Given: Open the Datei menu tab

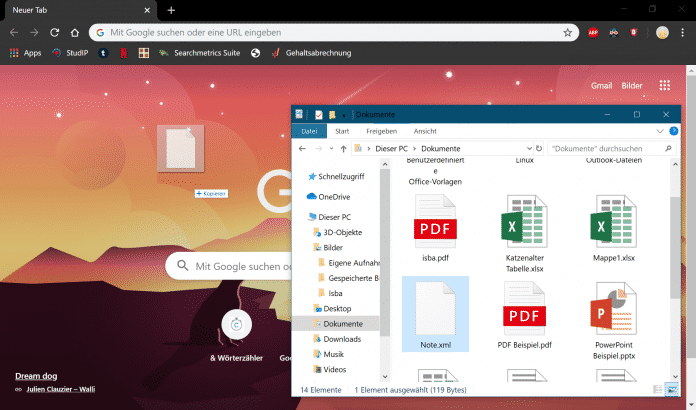Looking at the screenshot, I should (x=309, y=131).
